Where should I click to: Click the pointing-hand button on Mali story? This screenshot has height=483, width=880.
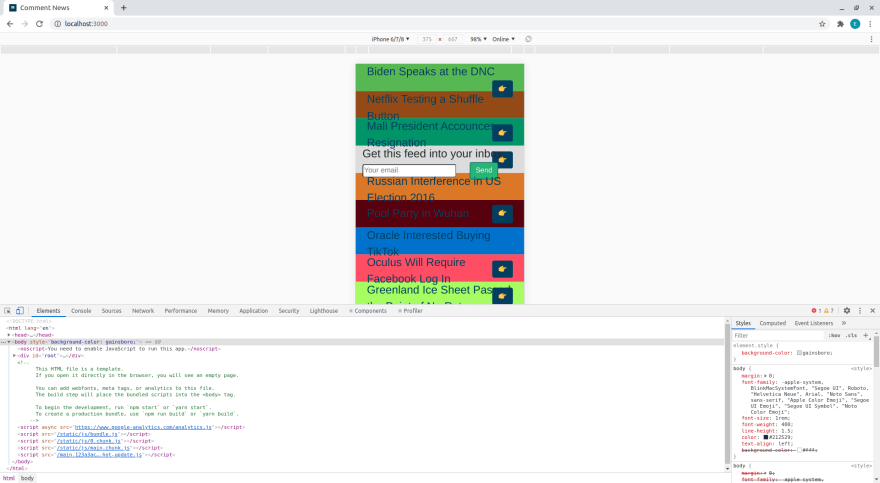[502, 133]
